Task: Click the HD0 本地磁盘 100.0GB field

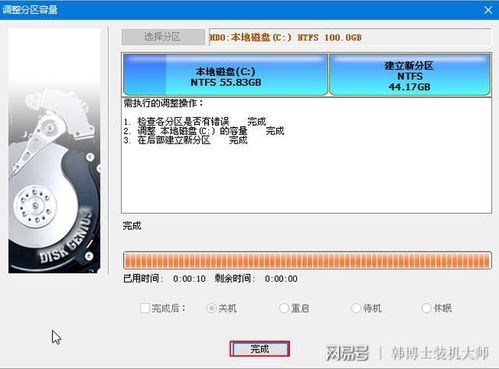Action: (x=350, y=37)
